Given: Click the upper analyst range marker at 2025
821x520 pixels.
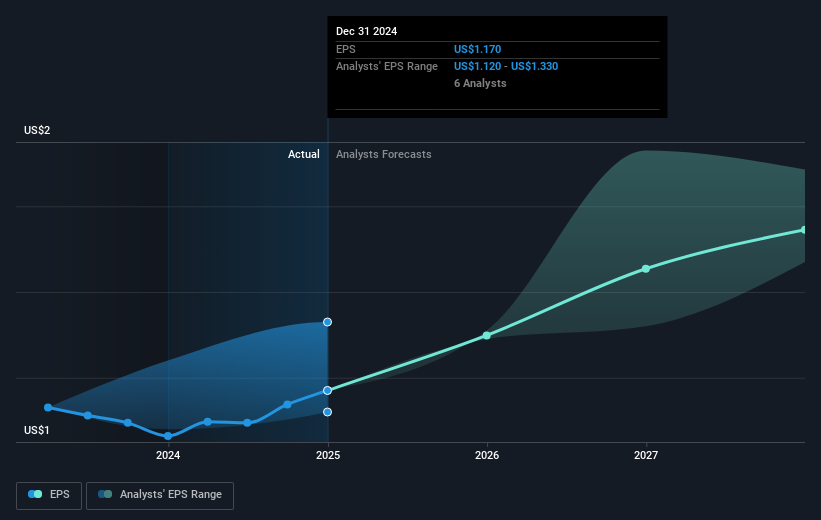Looking at the screenshot, I should coord(327,322).
